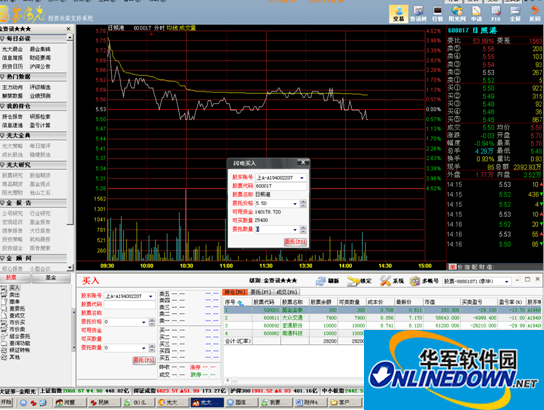The image size is (544, 410).
Task: Open 盈亏计算 link under 我的持仓
Action: [40, 125]
